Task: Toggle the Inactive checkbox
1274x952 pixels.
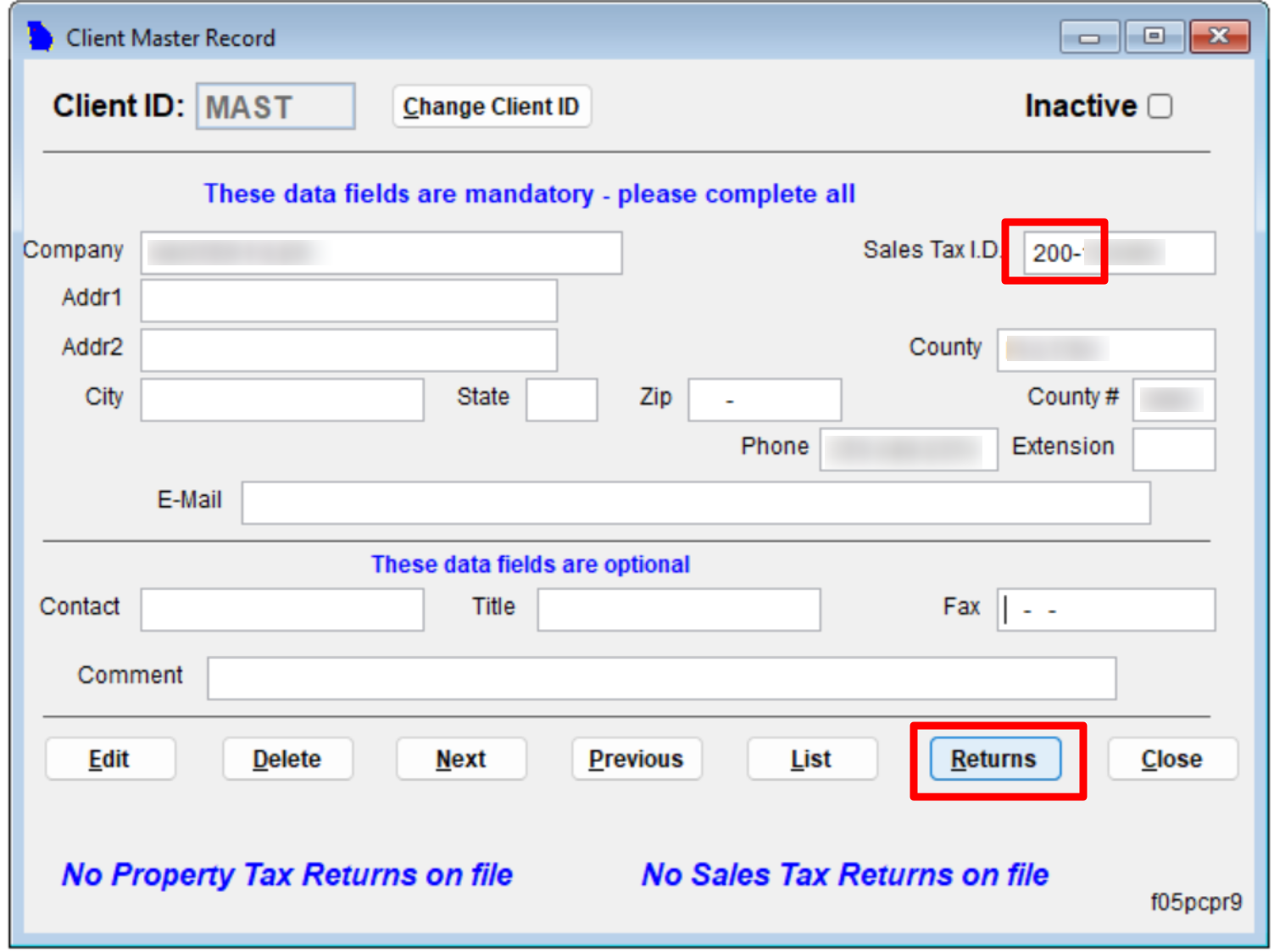Action: (x=1160, y=107)
